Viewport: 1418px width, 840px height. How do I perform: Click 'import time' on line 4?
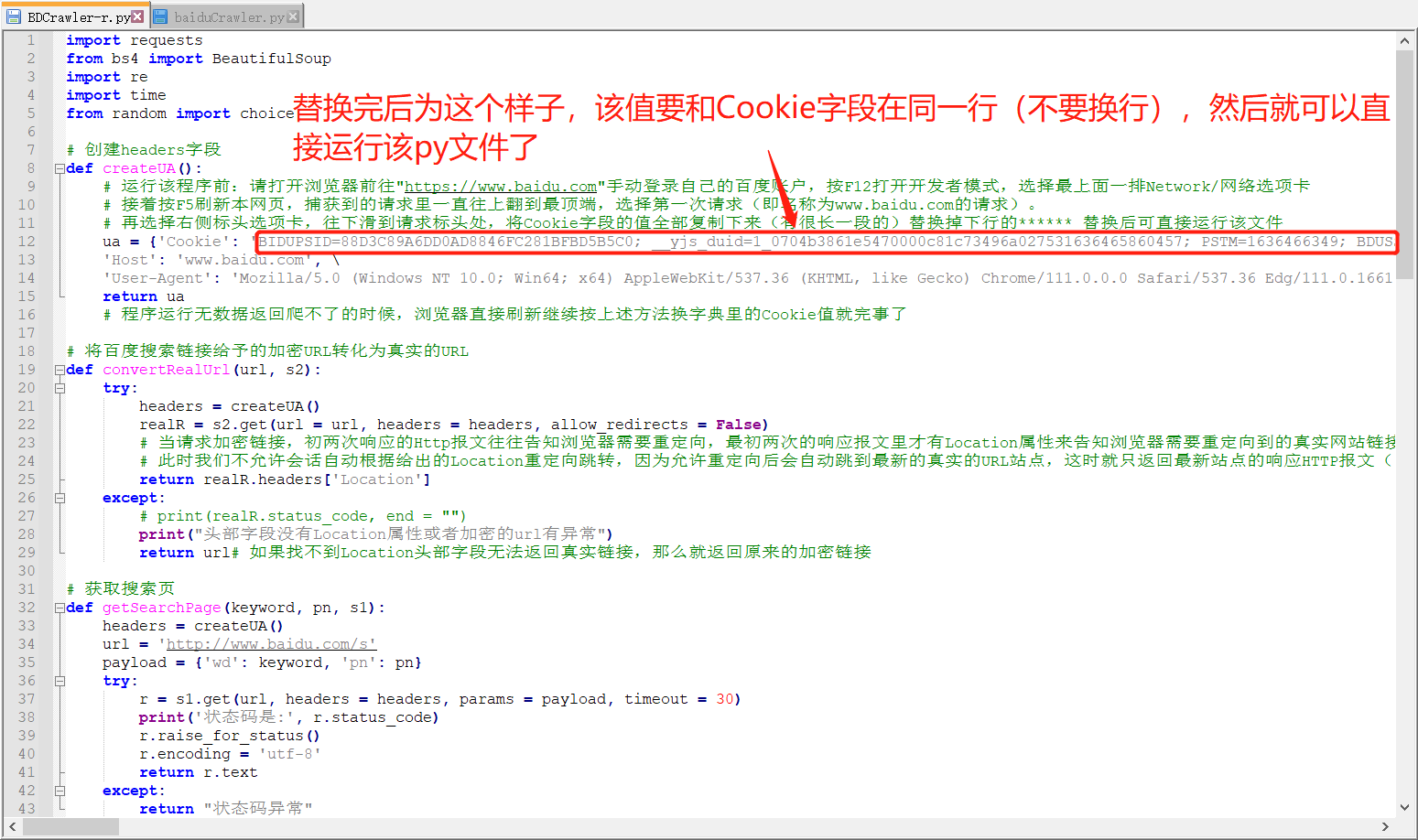(116, 95)
